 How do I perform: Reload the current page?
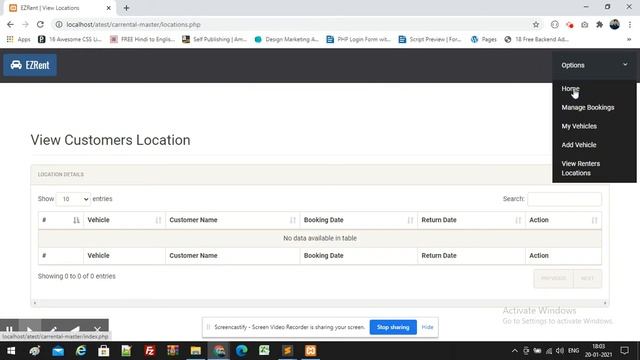pos(40,24)
